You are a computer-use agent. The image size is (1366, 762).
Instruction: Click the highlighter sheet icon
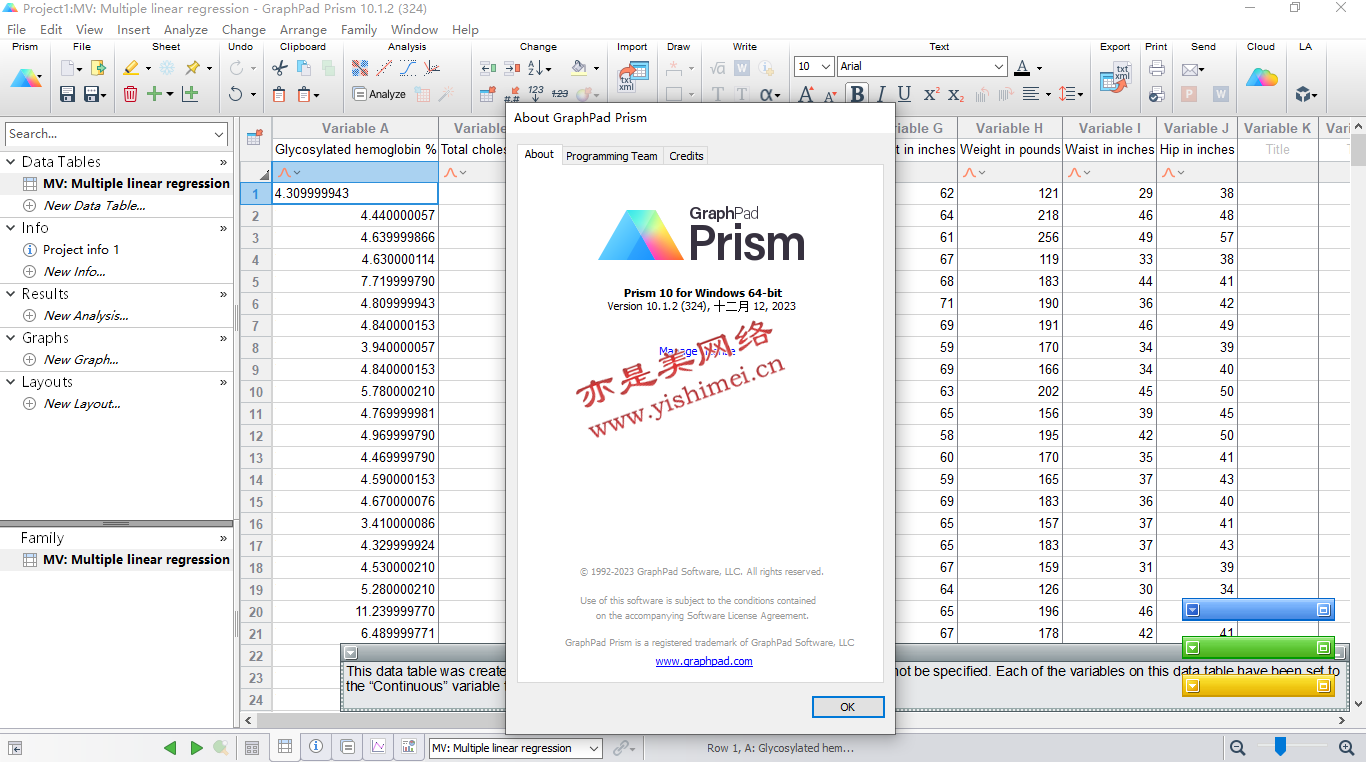pos(131,68)
